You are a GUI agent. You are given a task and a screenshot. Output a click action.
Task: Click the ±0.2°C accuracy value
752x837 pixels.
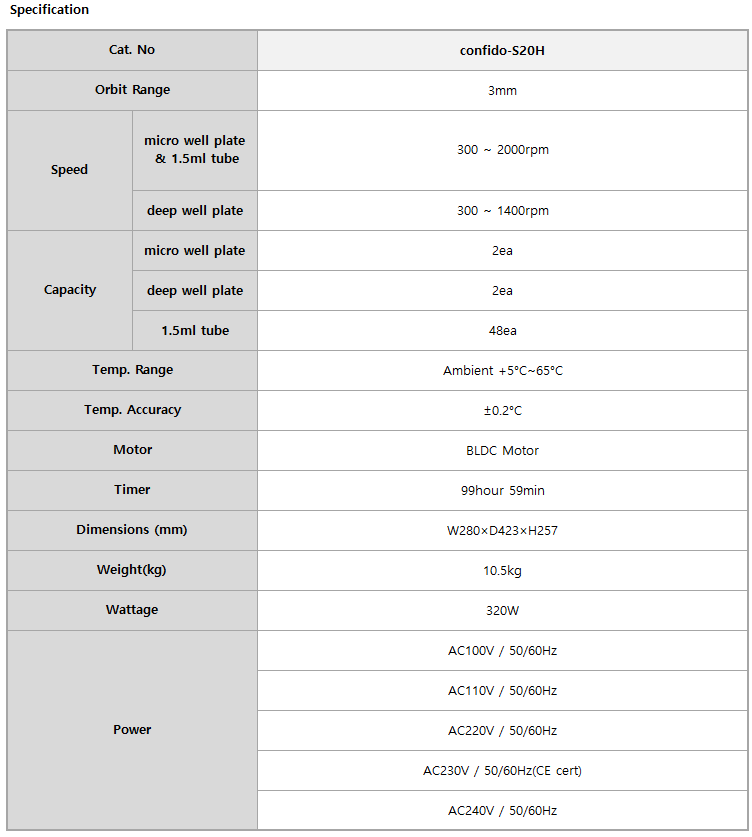(x=502, y=411)
